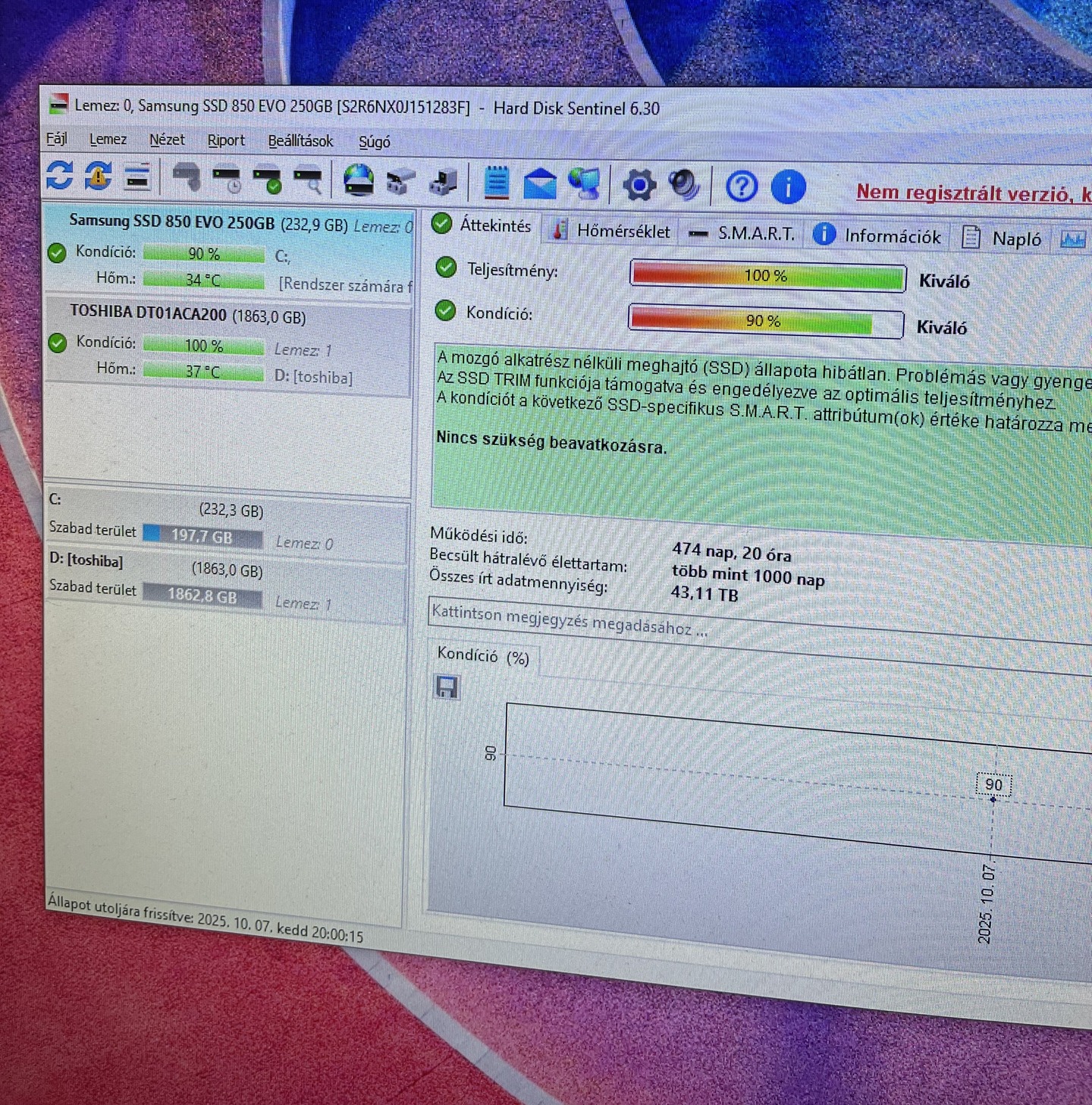Click the disk icon with clock
This screenshot has height=1105, width=1092.
(x=227, y=179)
